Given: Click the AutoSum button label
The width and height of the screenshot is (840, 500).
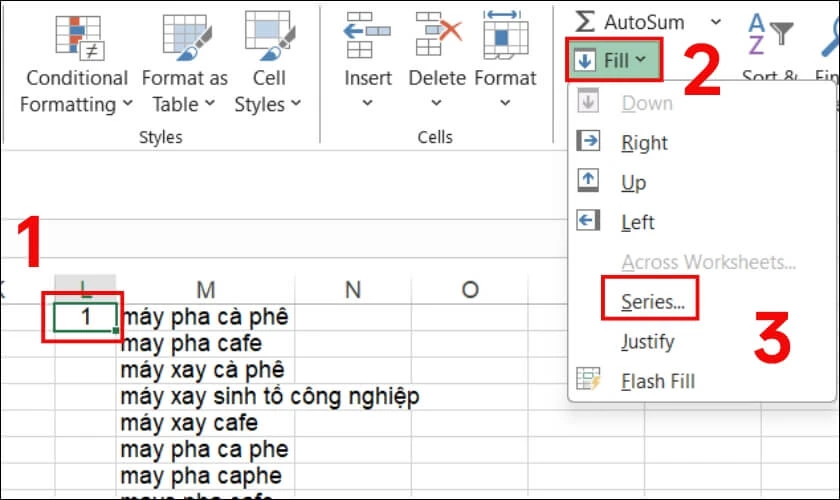Looking at the screenshot, I should pyautogui.click(x=644, y=23).
